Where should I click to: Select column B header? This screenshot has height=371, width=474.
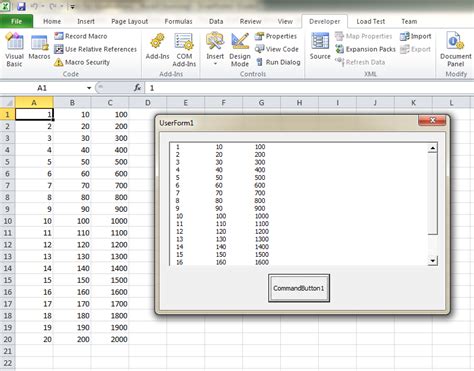pyautogui.click(x=72, y=103)
